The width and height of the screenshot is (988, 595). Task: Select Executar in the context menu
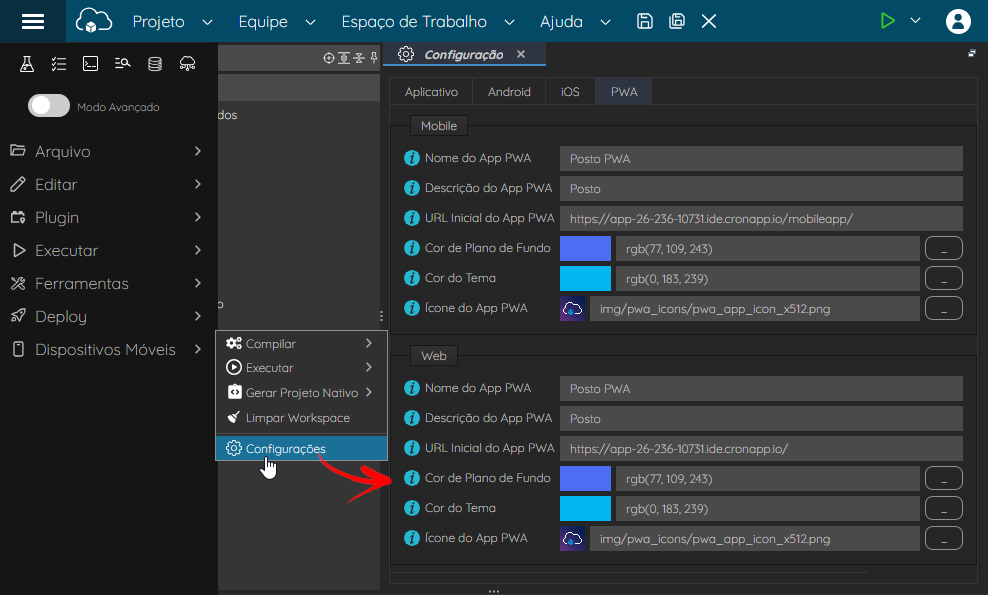pyautogui.click(x=301, y=367)
